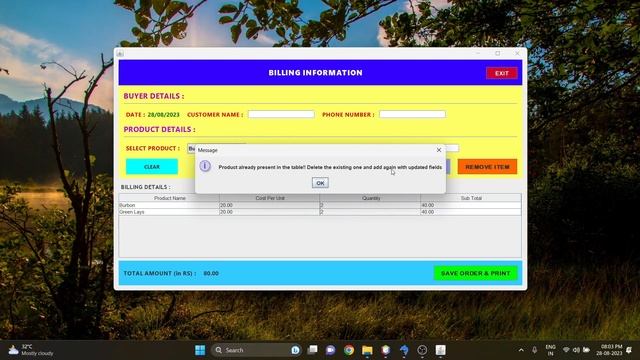Open the weather widget Mostly cloudy
Viewport: 640px width, 360px height.
[x=31, y=350]
